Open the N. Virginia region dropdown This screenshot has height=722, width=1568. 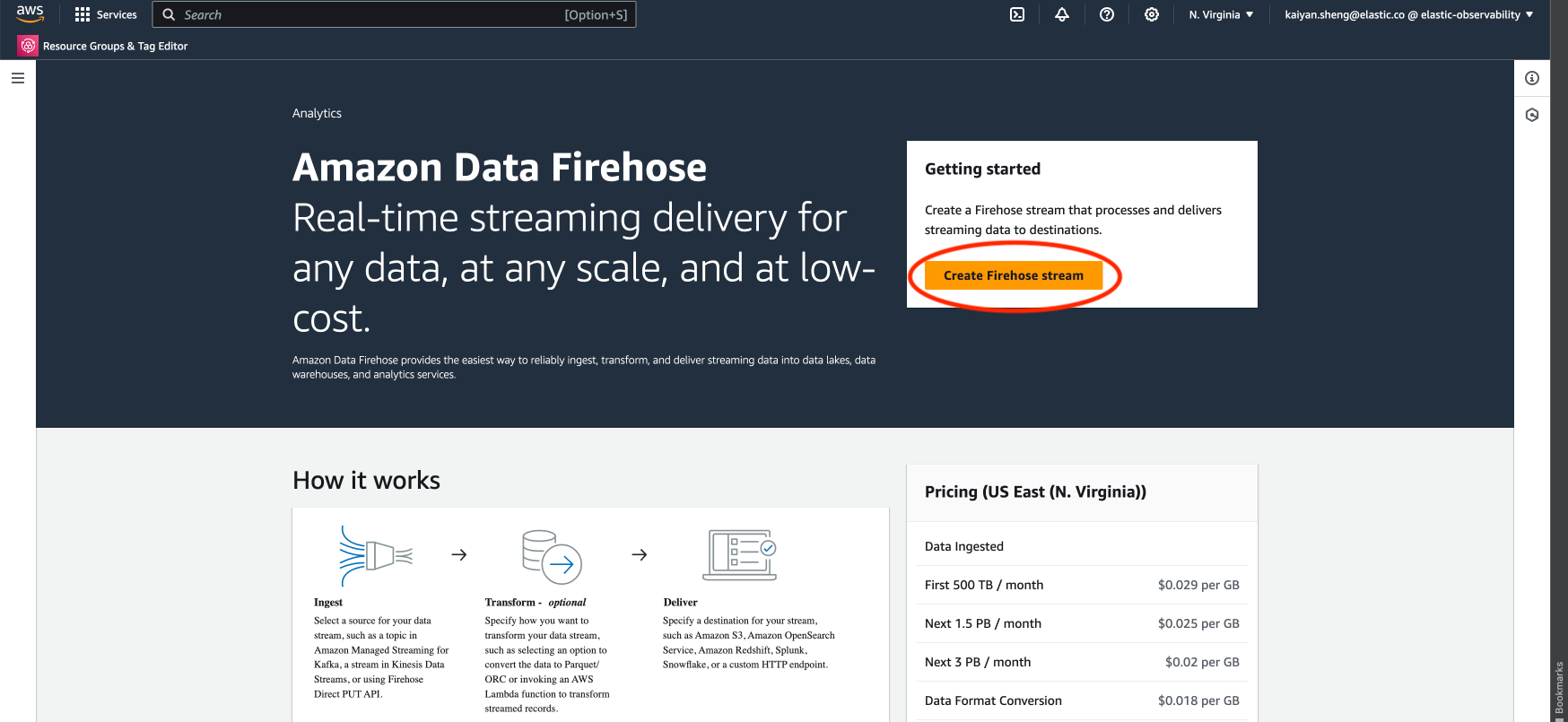pos(1221,14)
